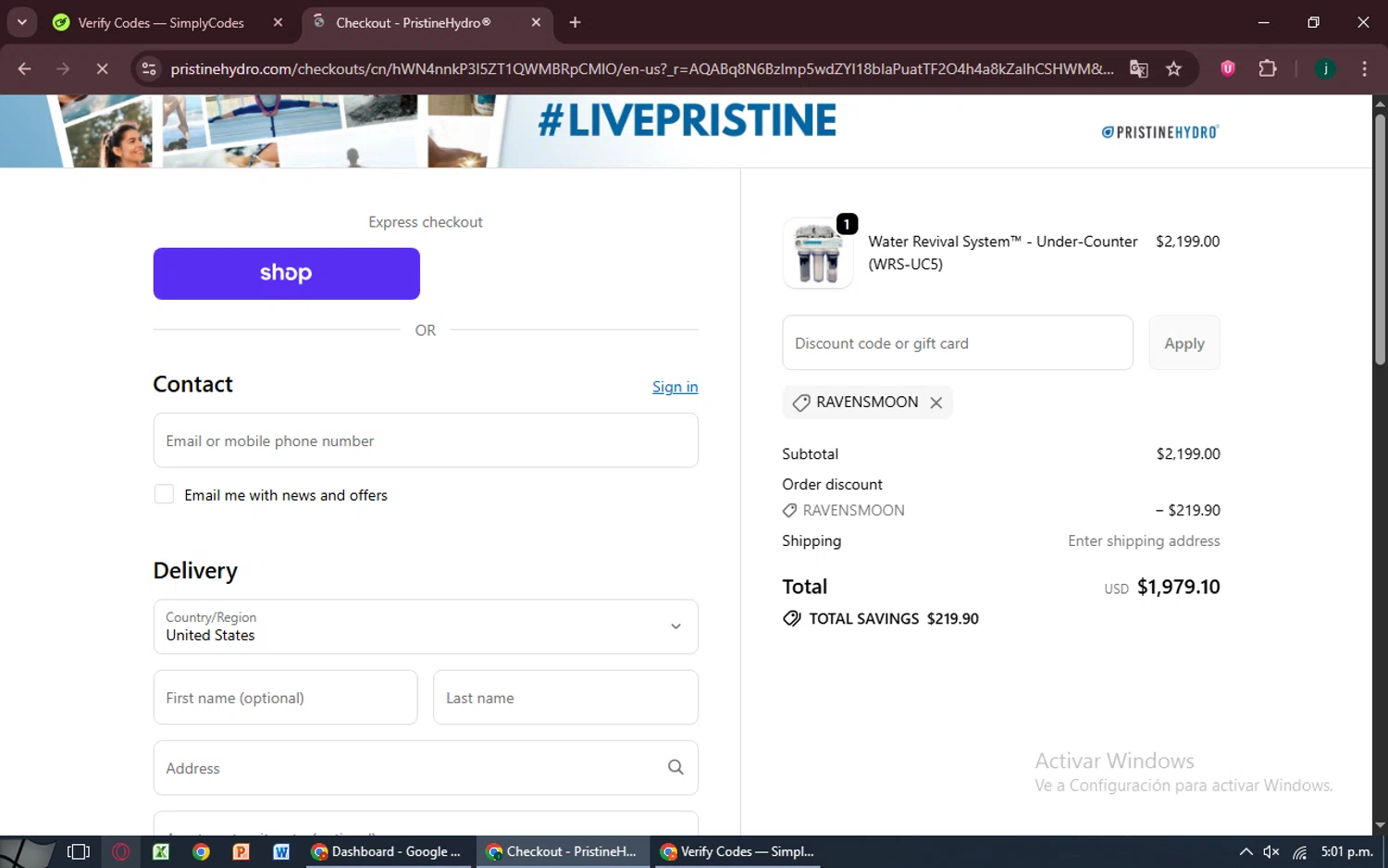Click the 5:01 p.m. clock

click(x=1346, y=851)
